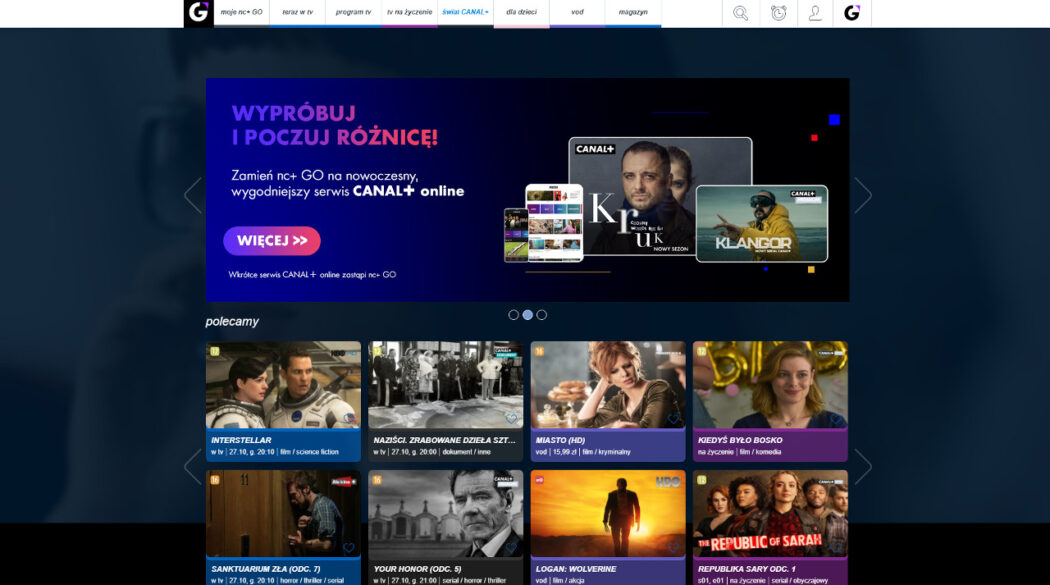Click 'dokument / inne' genre under Naziści
Screen dimensions: 1050x585
(467, 452)
